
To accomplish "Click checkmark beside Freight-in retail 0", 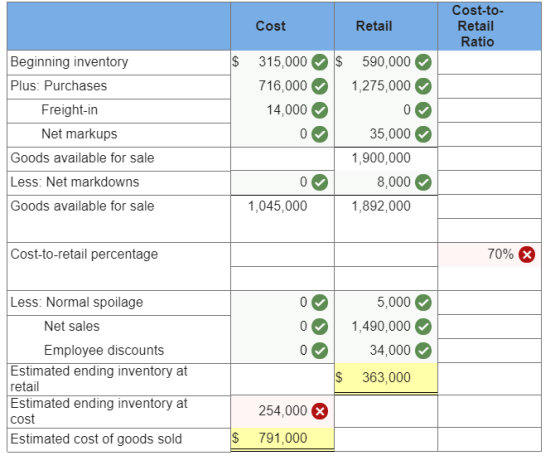I will (423, 110).
